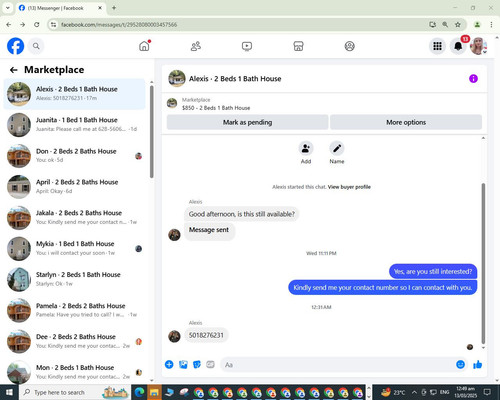Image resolution: width=500 pixels, height=400 pixels.
Task: Open the account profile picture menu
Action: pyautogui.click(x=478, y=46)
